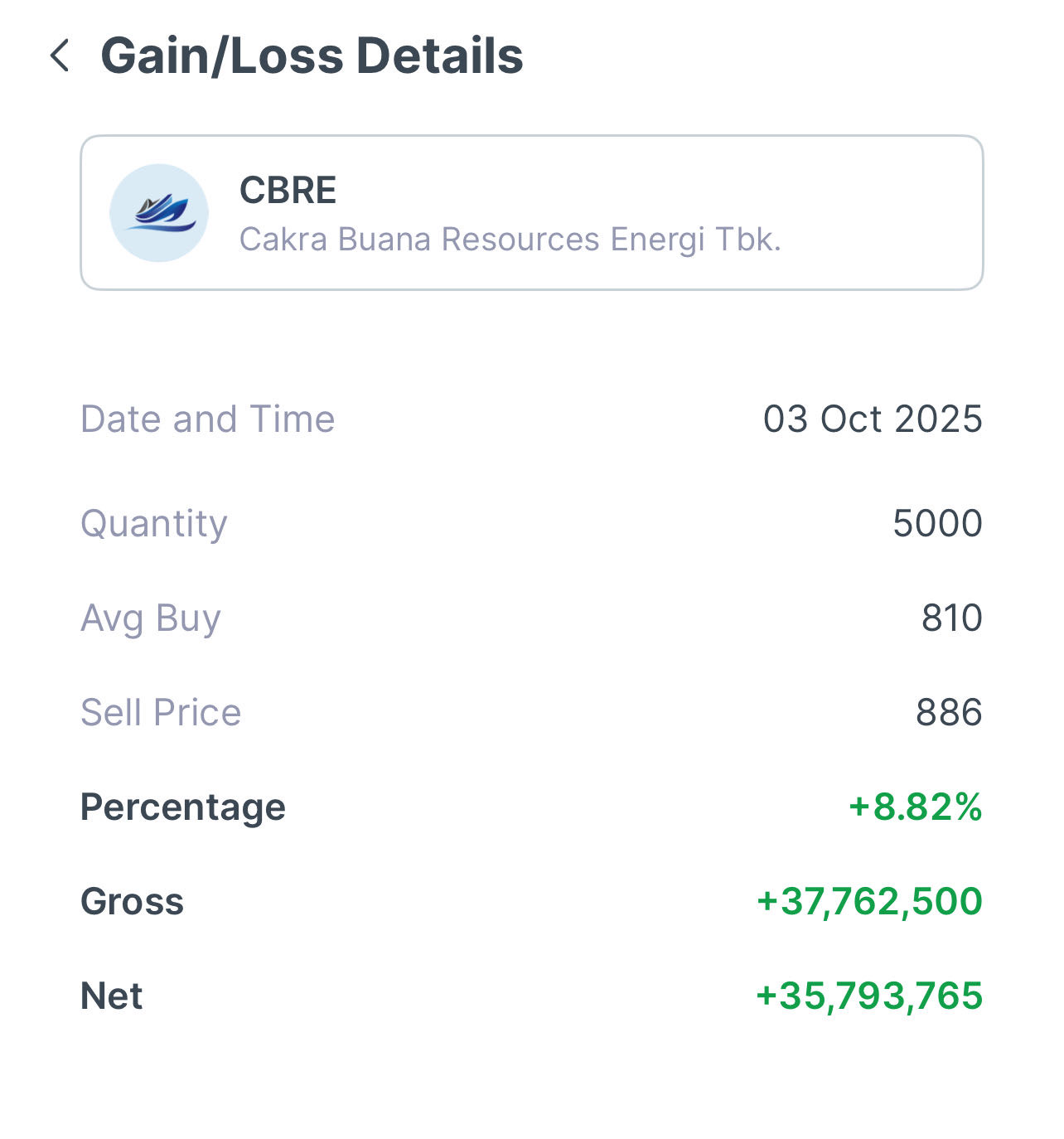The width and height of the screenshot is (1064, 1139).
Task: Click the Percentage label
Action: pos(182,807)
